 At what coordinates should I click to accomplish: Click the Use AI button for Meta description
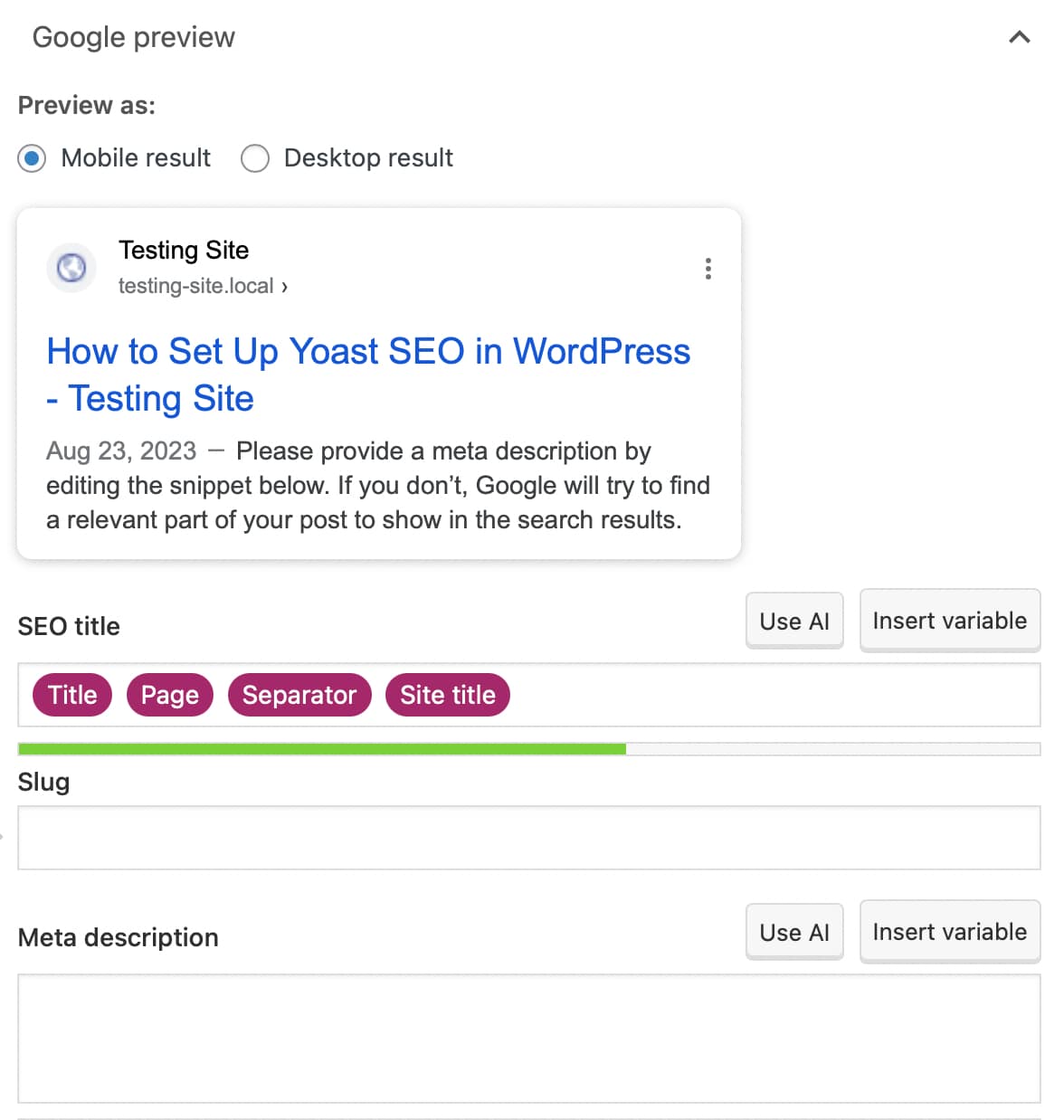click(793, 932)
